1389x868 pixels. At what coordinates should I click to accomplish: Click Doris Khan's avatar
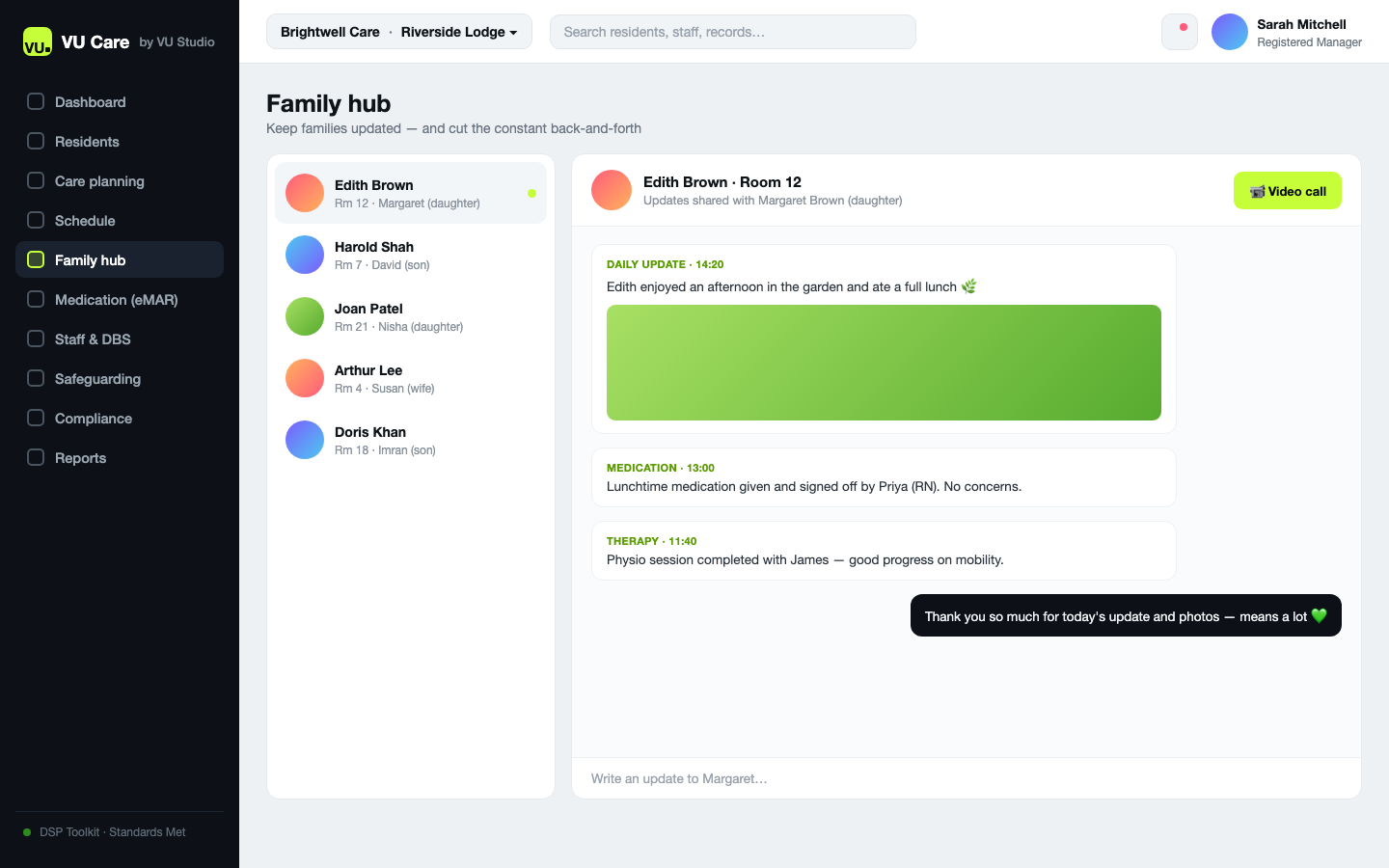(x=305, y=440)
